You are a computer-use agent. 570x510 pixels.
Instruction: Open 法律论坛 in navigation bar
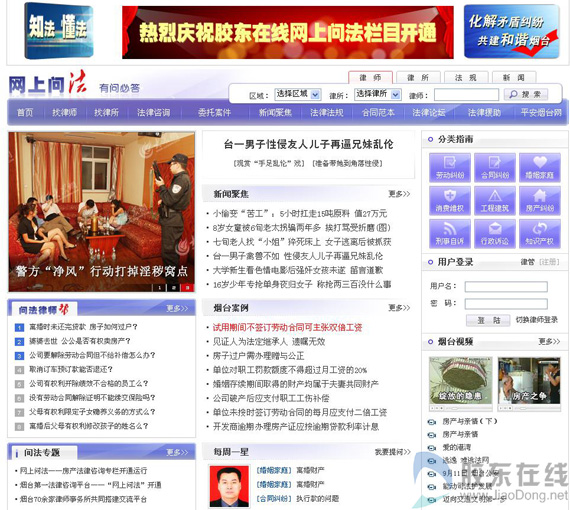tap(429, 113)
